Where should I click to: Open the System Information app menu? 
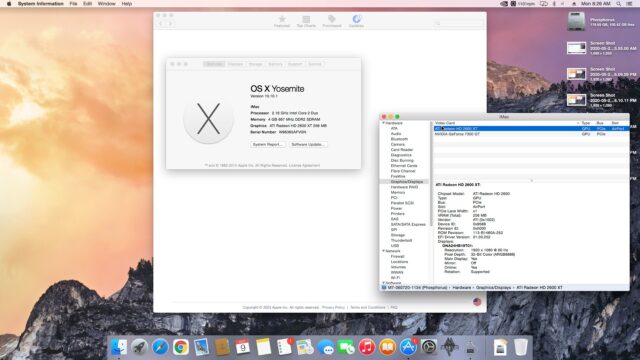40,4
